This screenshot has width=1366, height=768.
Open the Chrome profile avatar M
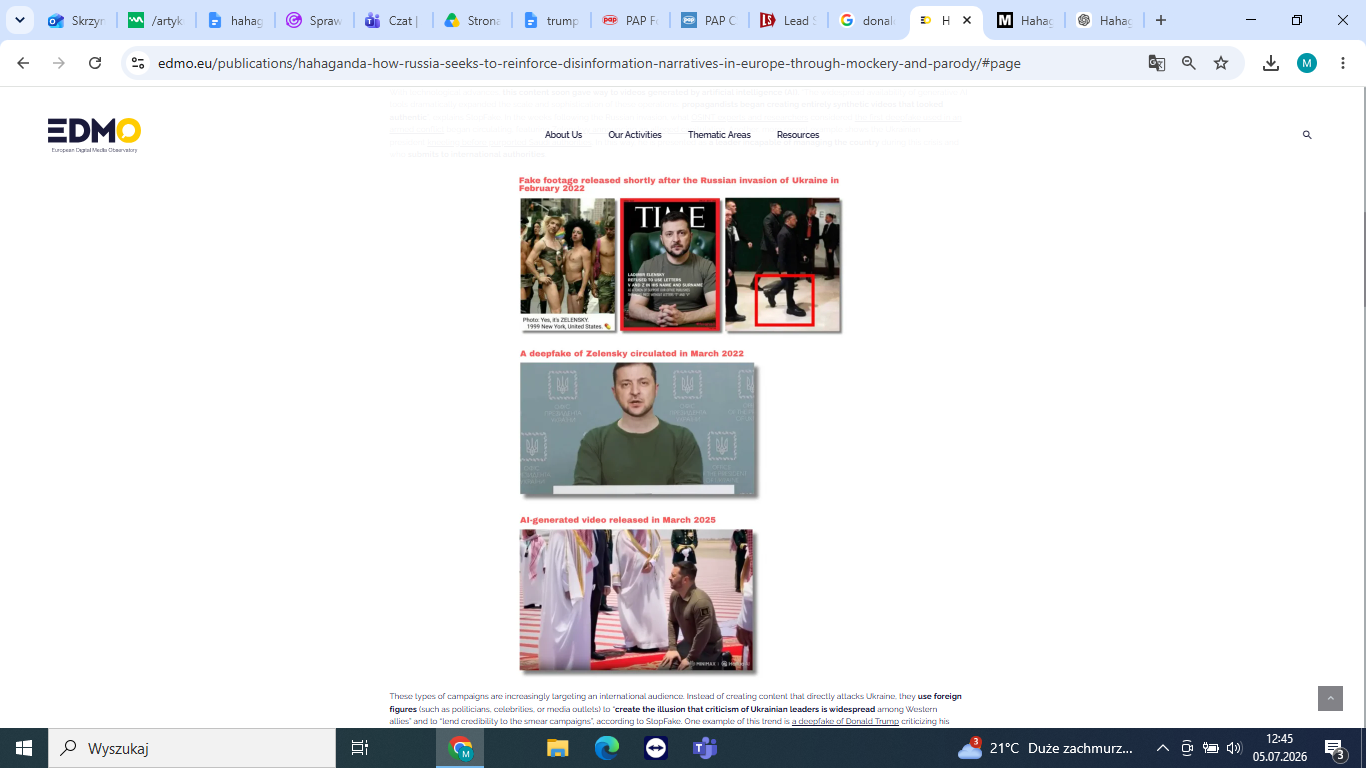(1307, 63)
